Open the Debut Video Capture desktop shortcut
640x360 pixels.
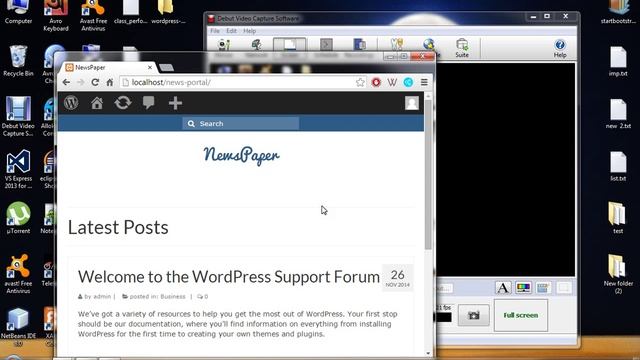18,116
